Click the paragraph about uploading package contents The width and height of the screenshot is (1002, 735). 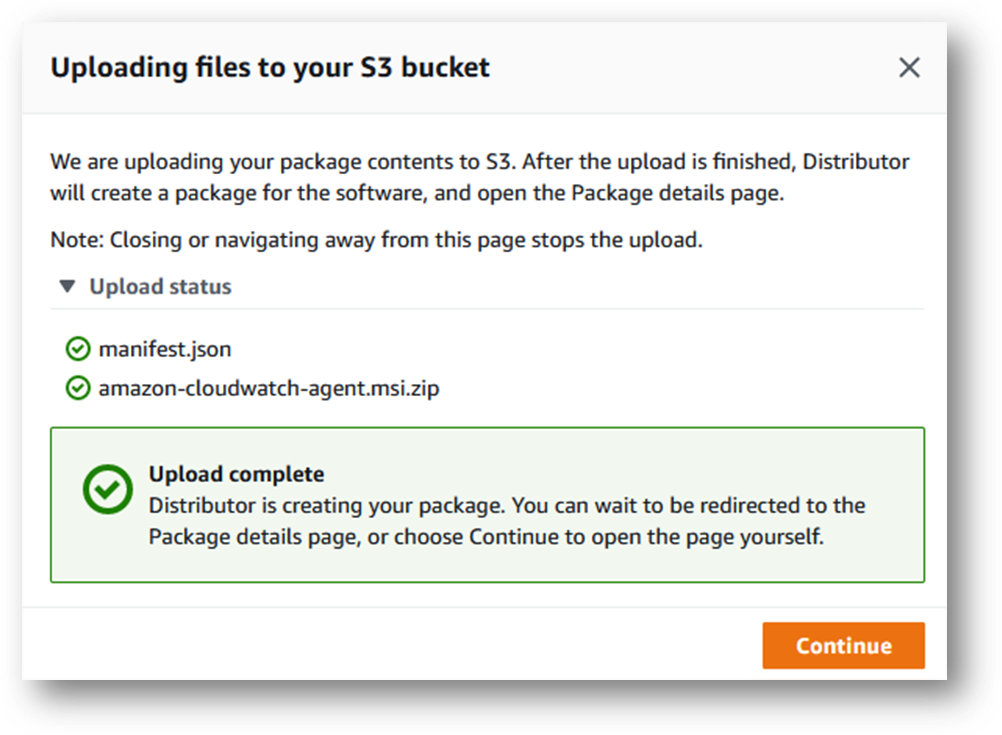tap(480, 177)
